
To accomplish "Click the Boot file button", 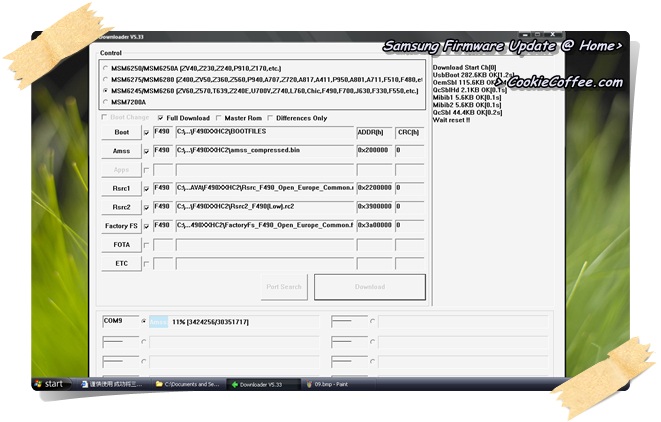I will coord(121,132).
